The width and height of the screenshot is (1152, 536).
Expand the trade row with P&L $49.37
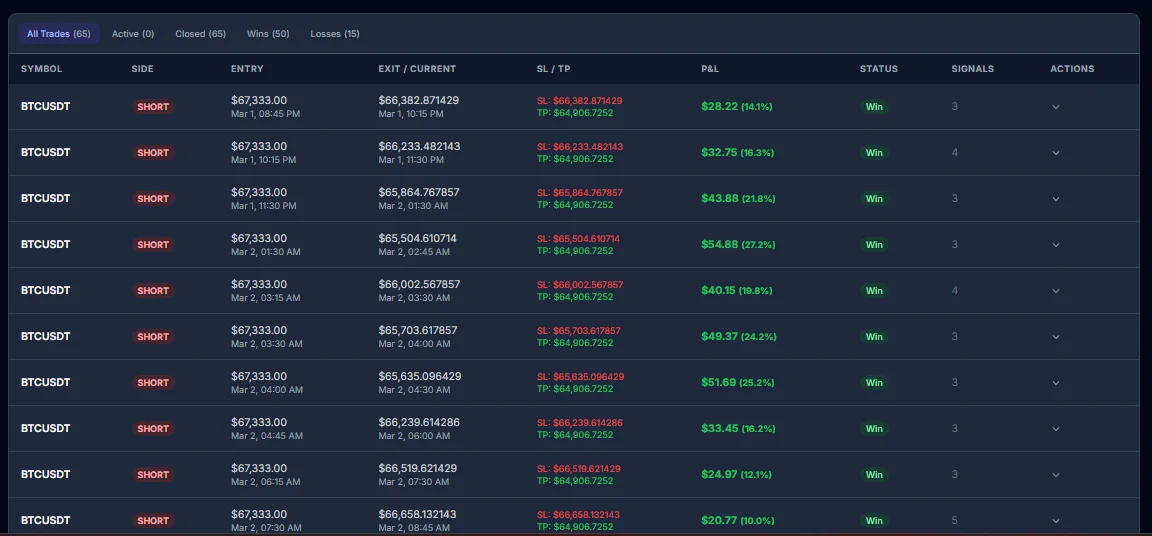[x=1056, y=336]
